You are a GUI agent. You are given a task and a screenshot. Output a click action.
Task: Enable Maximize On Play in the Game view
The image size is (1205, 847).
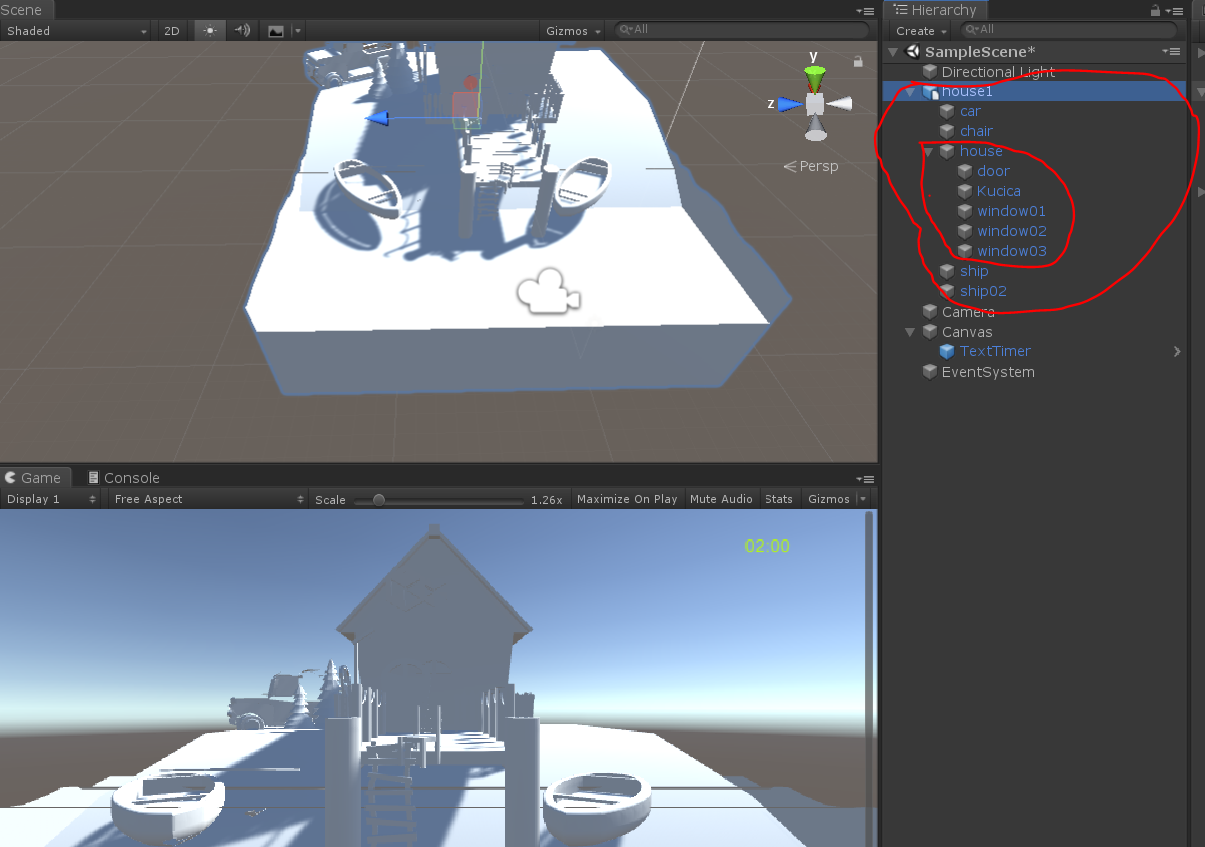point(627,498)
